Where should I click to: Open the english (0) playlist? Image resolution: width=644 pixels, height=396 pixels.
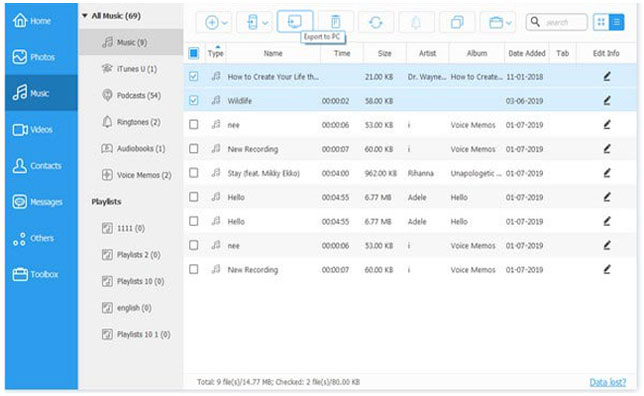point(131,308)
